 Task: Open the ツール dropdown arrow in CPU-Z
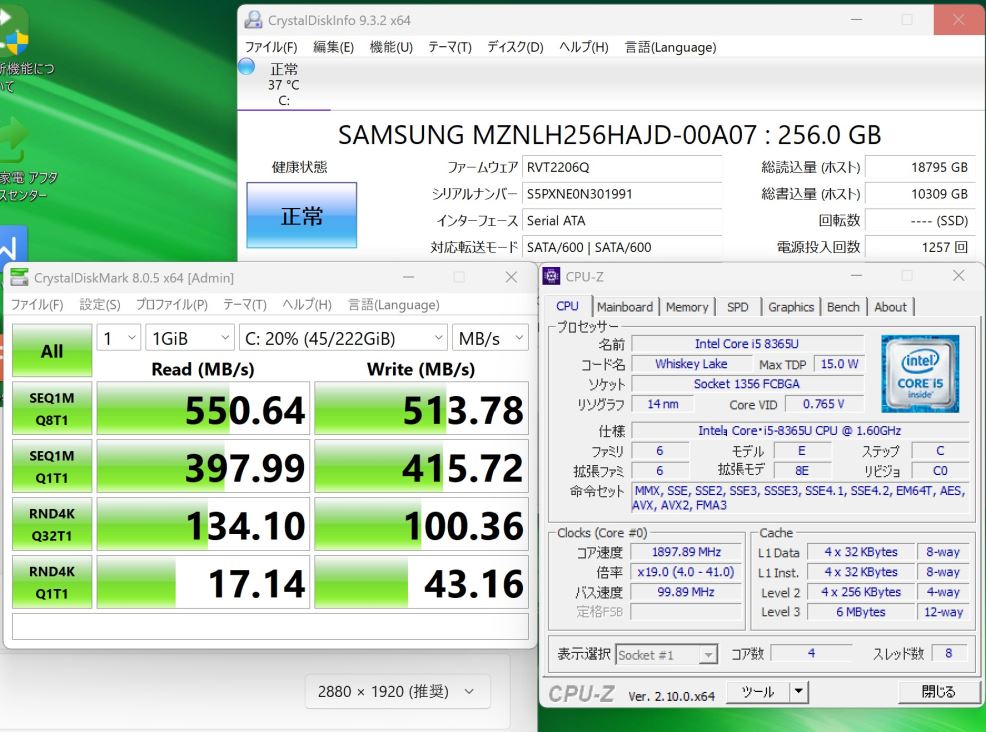point(799,691)
